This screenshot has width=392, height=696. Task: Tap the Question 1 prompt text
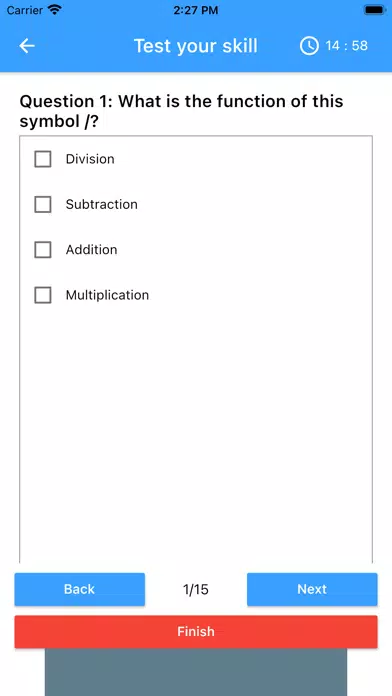point(181,111)
